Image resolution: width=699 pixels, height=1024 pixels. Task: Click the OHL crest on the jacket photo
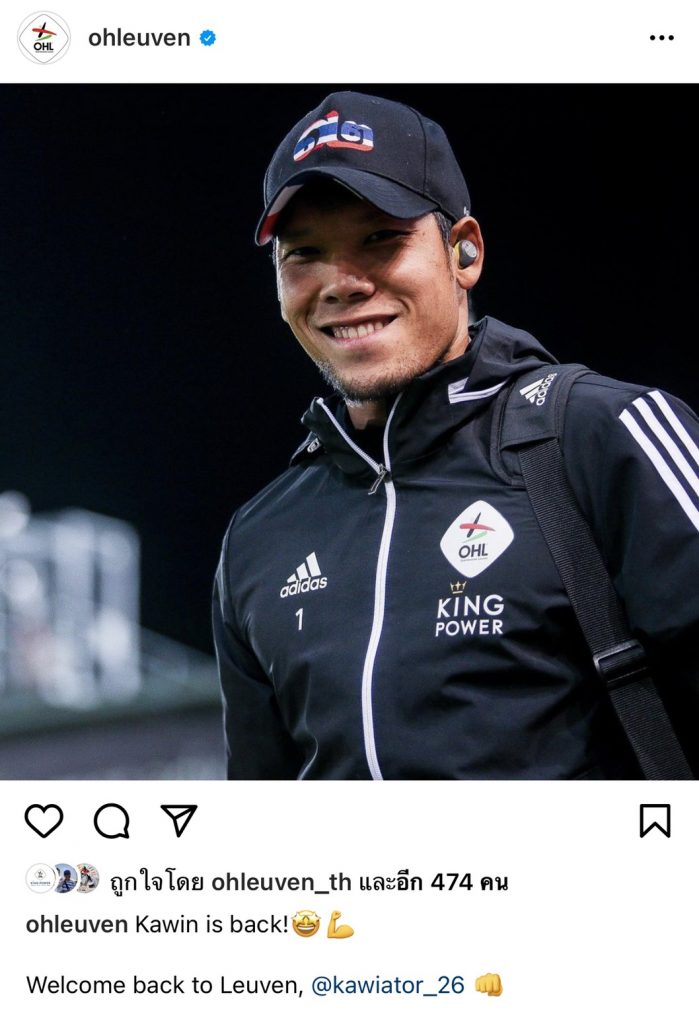tap(476, 539)
